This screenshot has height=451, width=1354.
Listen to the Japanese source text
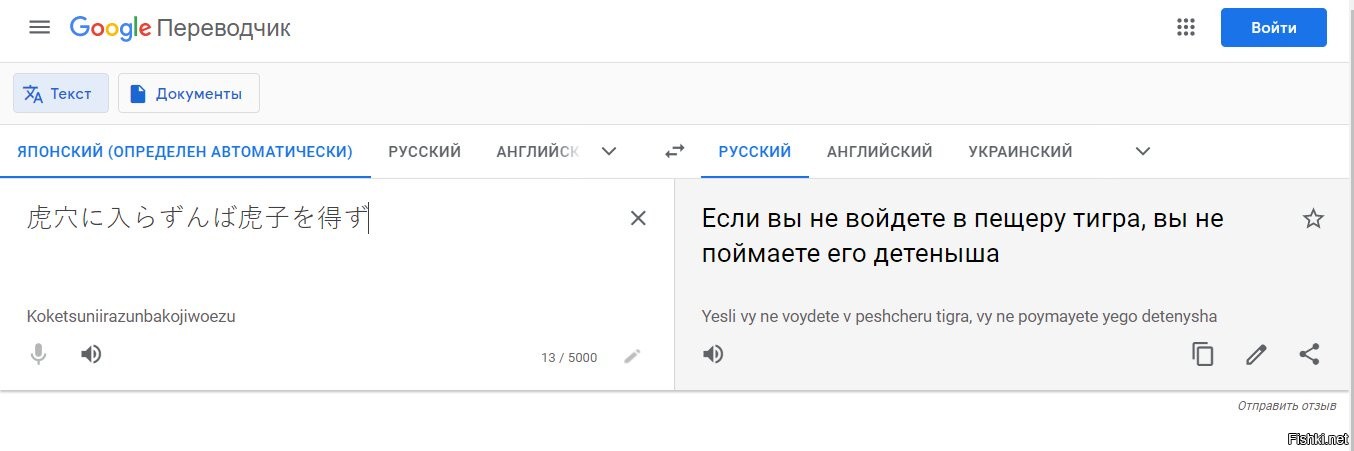pyautogui.click(x=91, y=354)
